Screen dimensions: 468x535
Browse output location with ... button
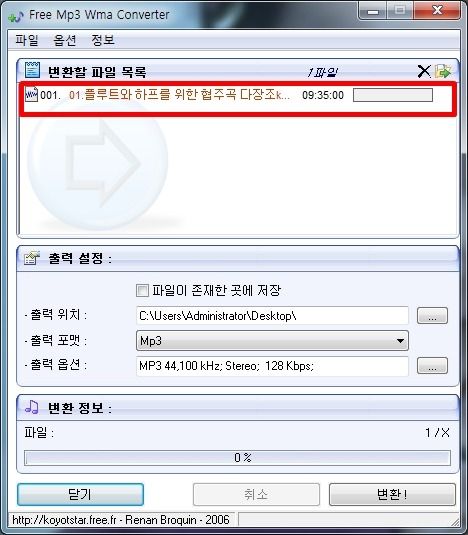432,316
